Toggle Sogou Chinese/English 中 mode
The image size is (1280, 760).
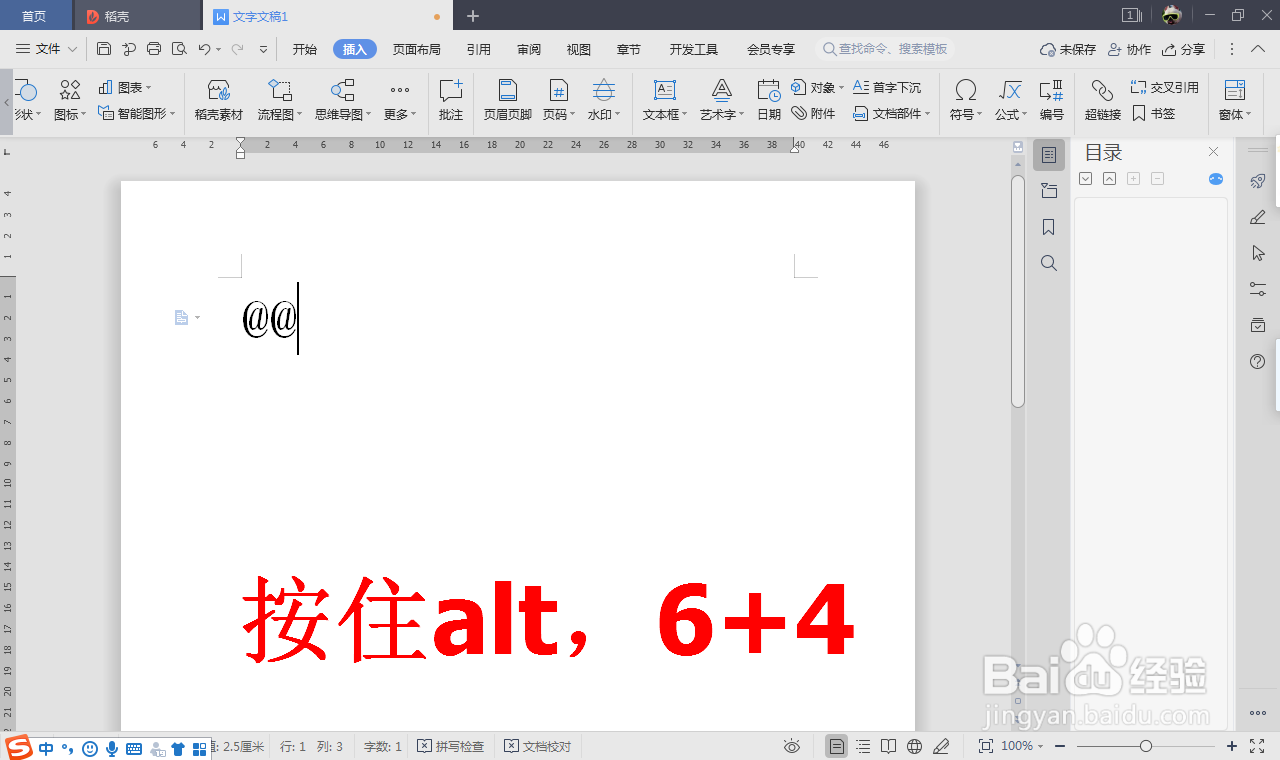[46, 747]
